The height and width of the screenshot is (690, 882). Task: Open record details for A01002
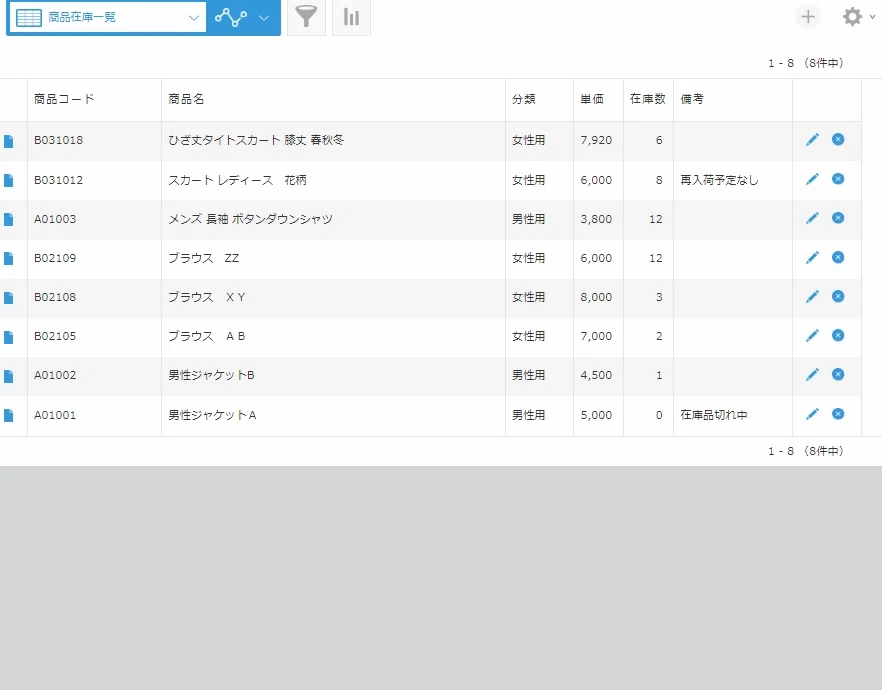pyautogui.click(x=8, y=376)
